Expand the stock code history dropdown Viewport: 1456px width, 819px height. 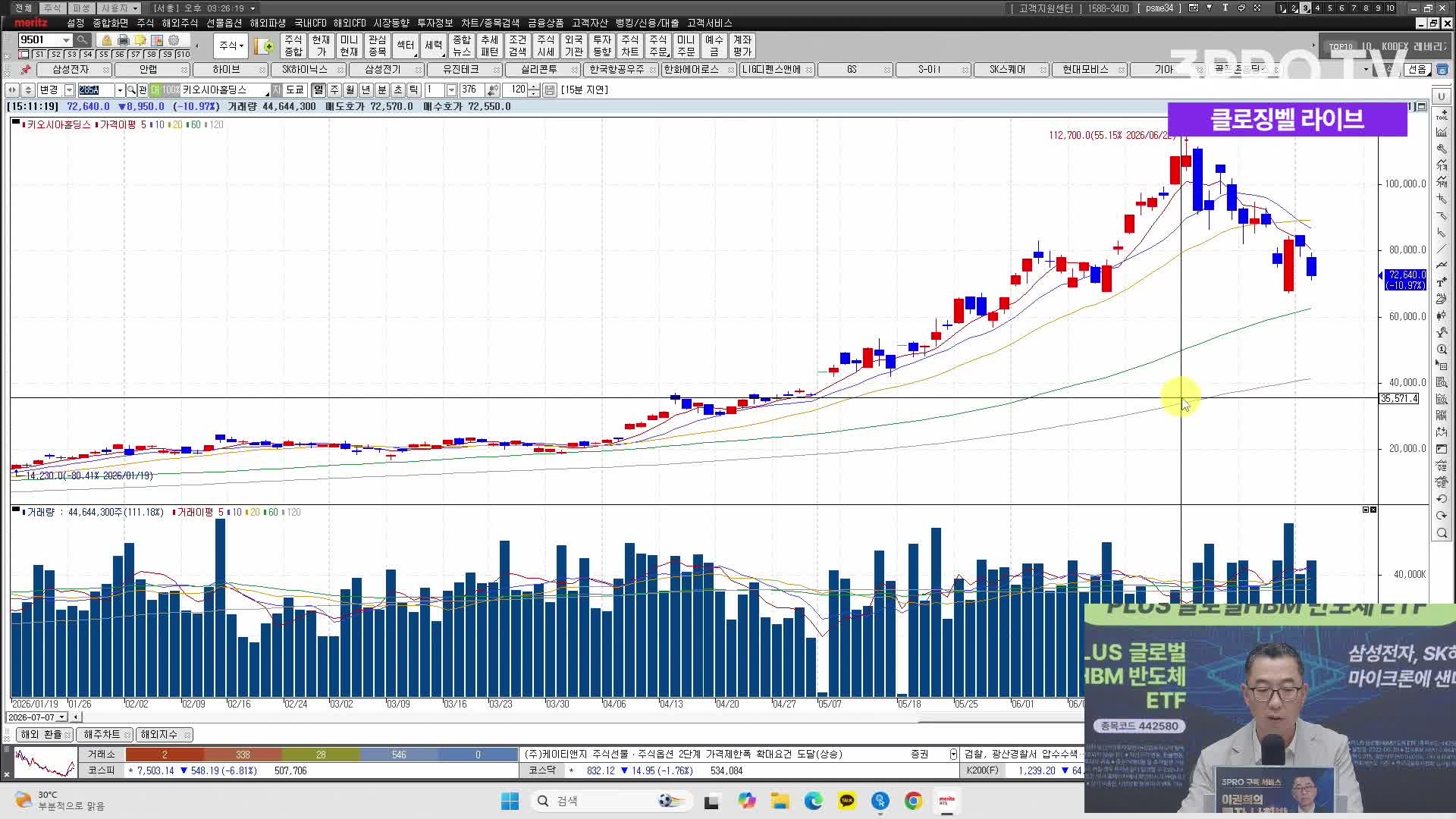coord(120,89)
